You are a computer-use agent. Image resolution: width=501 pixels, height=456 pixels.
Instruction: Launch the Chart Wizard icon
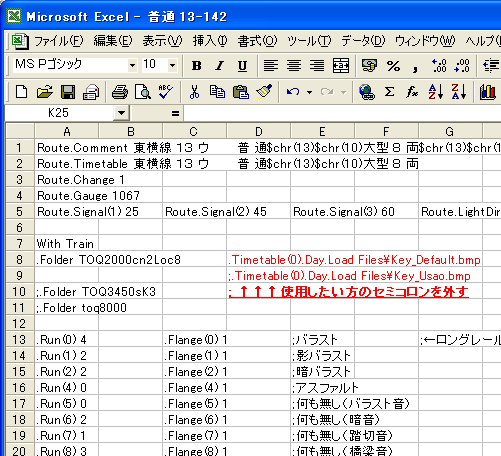[x=487, y=92]
